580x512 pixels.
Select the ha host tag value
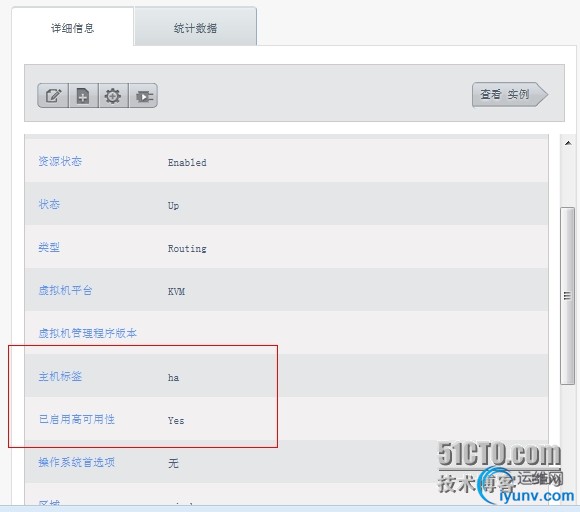tap(173, 377)
